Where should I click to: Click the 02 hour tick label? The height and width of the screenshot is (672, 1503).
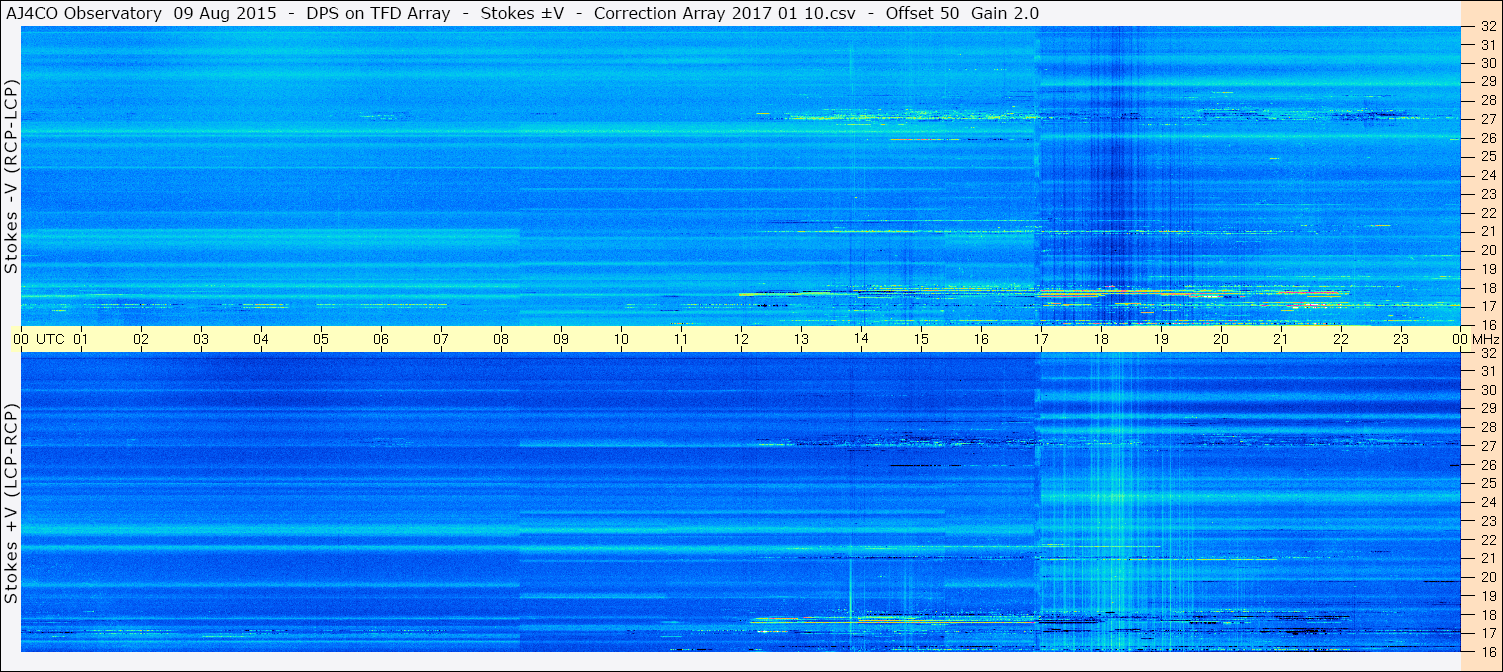(141, 339)
